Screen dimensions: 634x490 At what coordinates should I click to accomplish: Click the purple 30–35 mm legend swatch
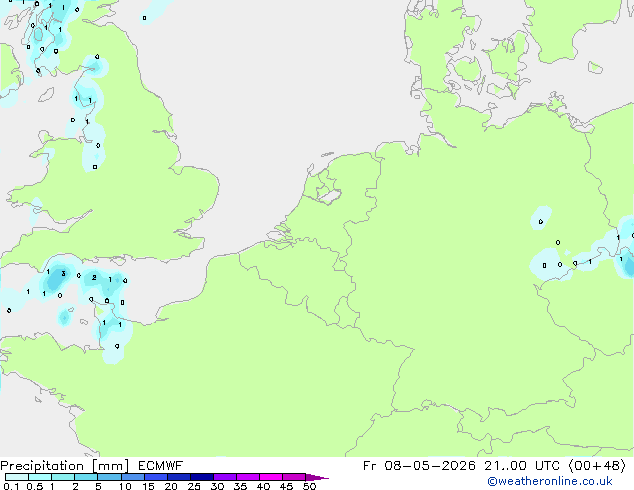[x=225, y=477]
